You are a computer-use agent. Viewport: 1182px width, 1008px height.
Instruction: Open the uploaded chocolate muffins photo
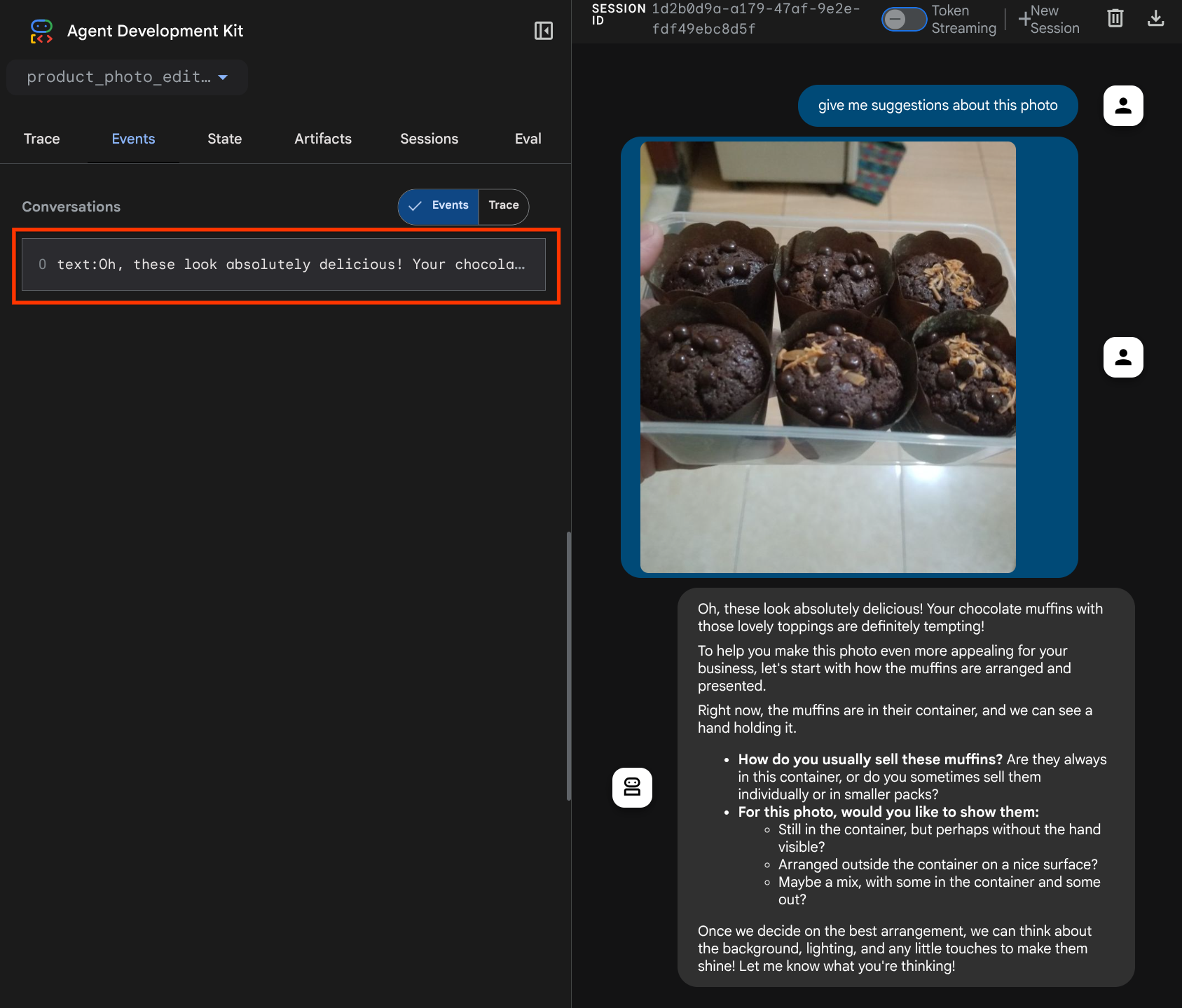(827, 357)
